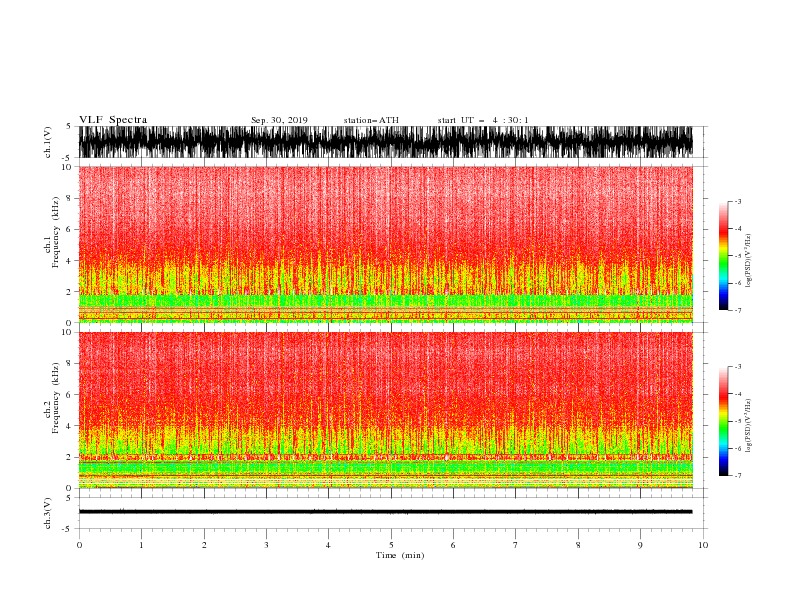Click the ch.1 spectrogram color scale bar
This screenshot has height=612, width=792.
tap(723, 256)
